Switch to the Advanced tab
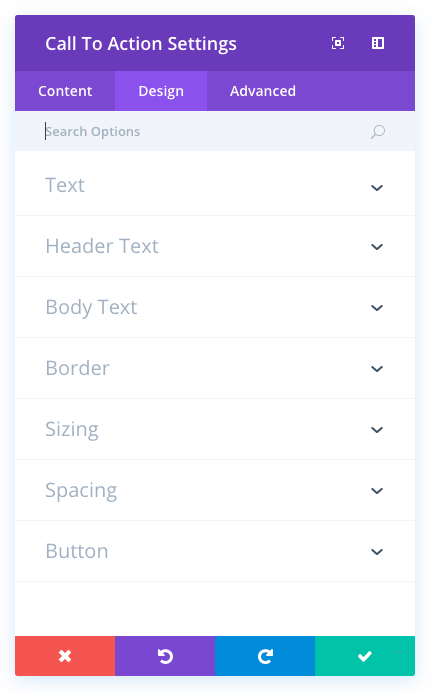Viewport: 435px width, 693px height. [263, 91]
